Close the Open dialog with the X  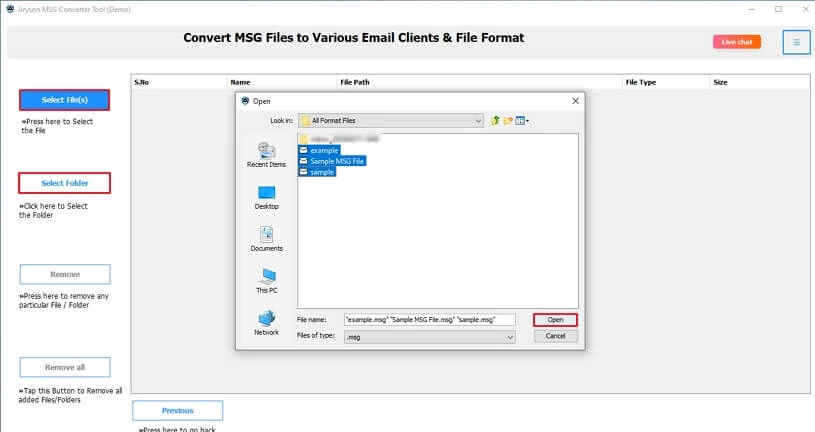575,101
